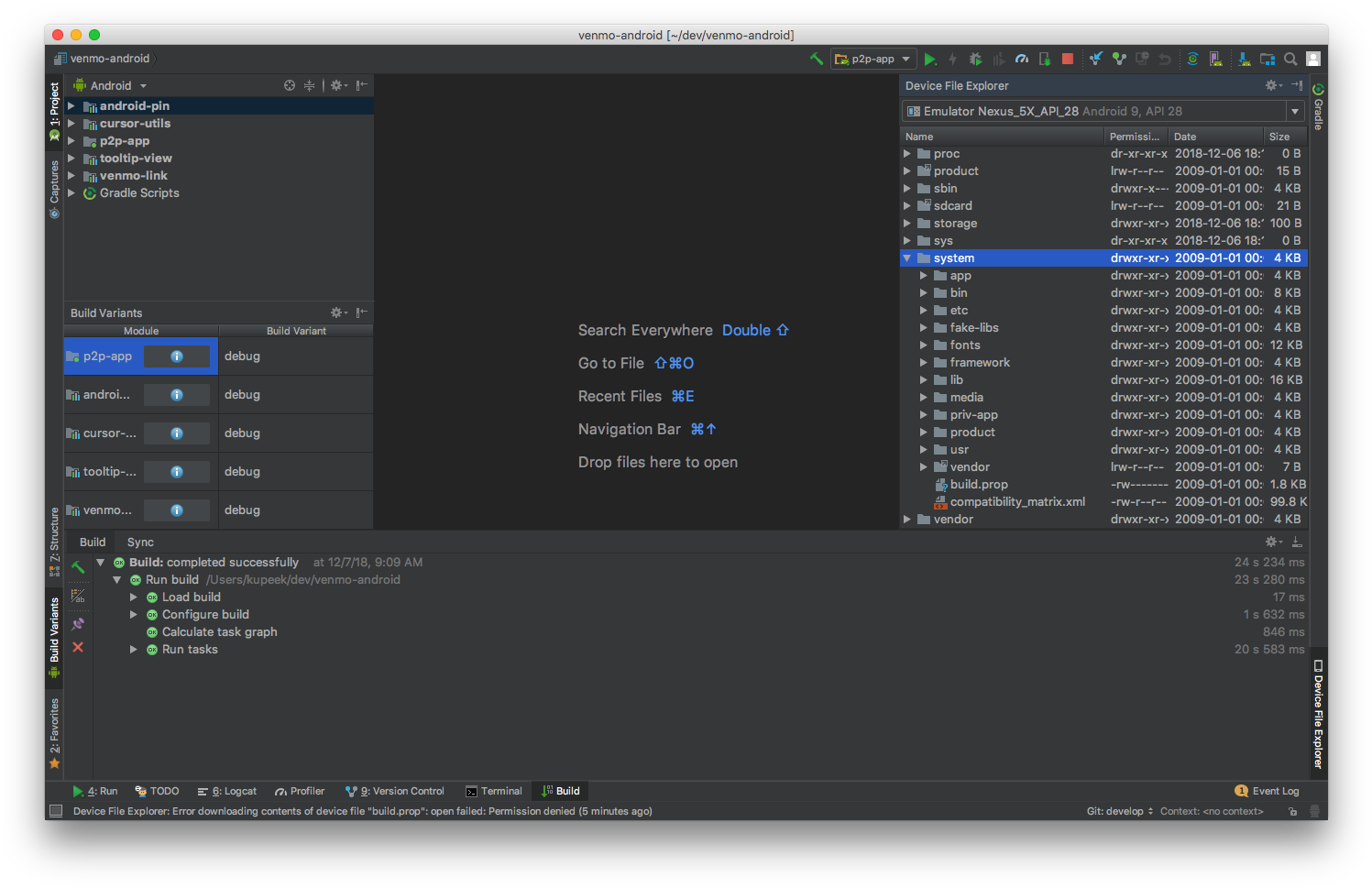Stop the running app with red square
Screen dimensions: 1372x888
pyautogui.click(x=1068, y=59)
